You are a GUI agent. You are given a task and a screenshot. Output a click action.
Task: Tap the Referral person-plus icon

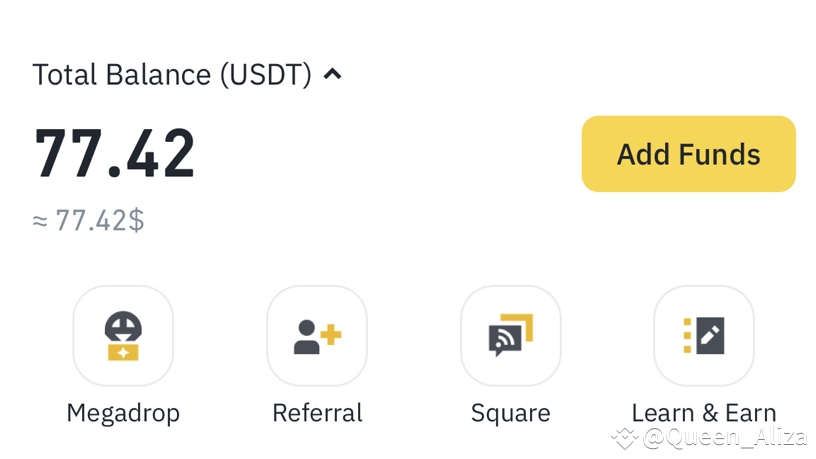click(x=317, y=336)
